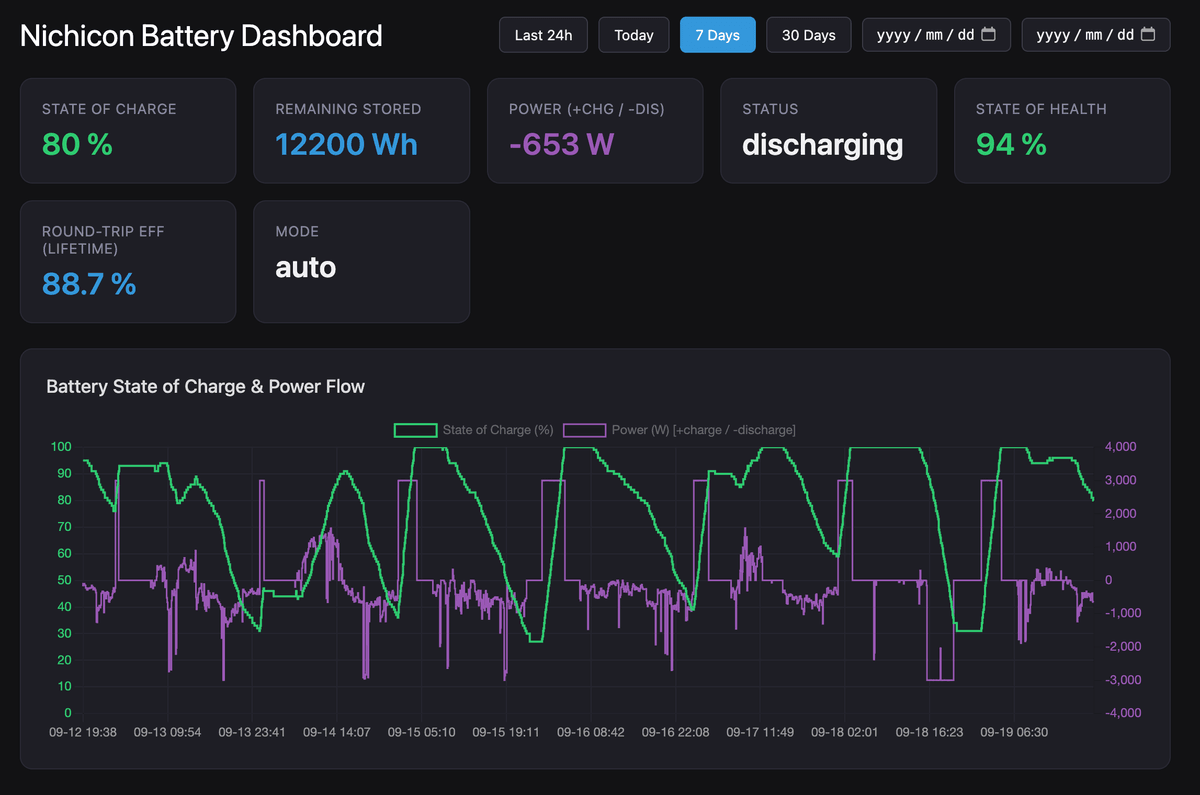Viewport: 1200px width, 795px height.
Task: Click the 4,000 tick on the power axis
Action: click(x=1120, y=446)
